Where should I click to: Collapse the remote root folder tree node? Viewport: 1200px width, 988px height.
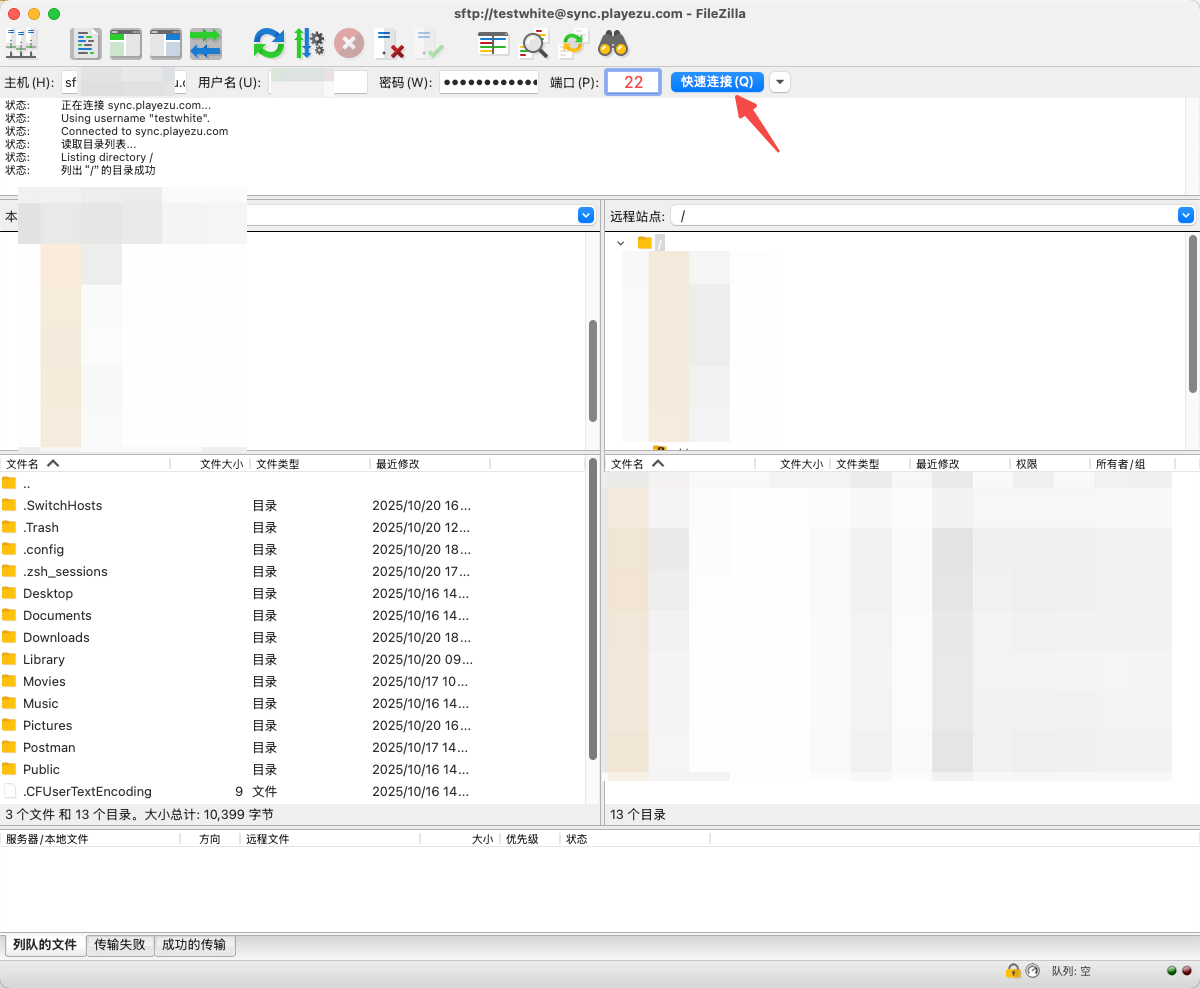point(621,243)
